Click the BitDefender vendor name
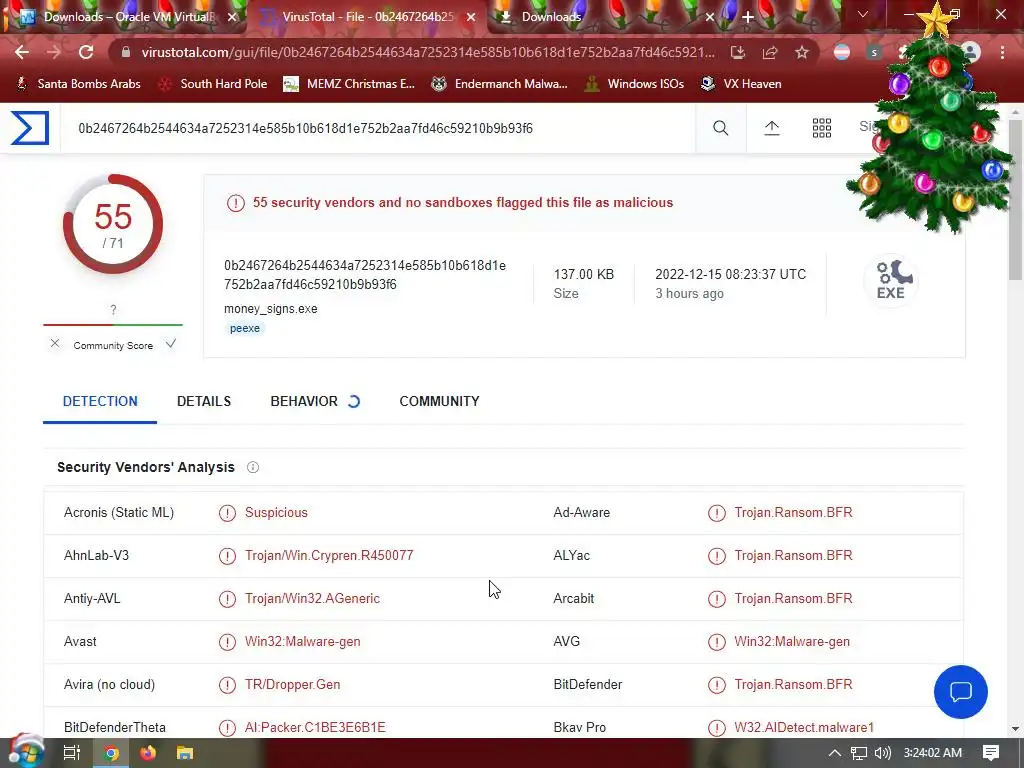 [588, 684]
